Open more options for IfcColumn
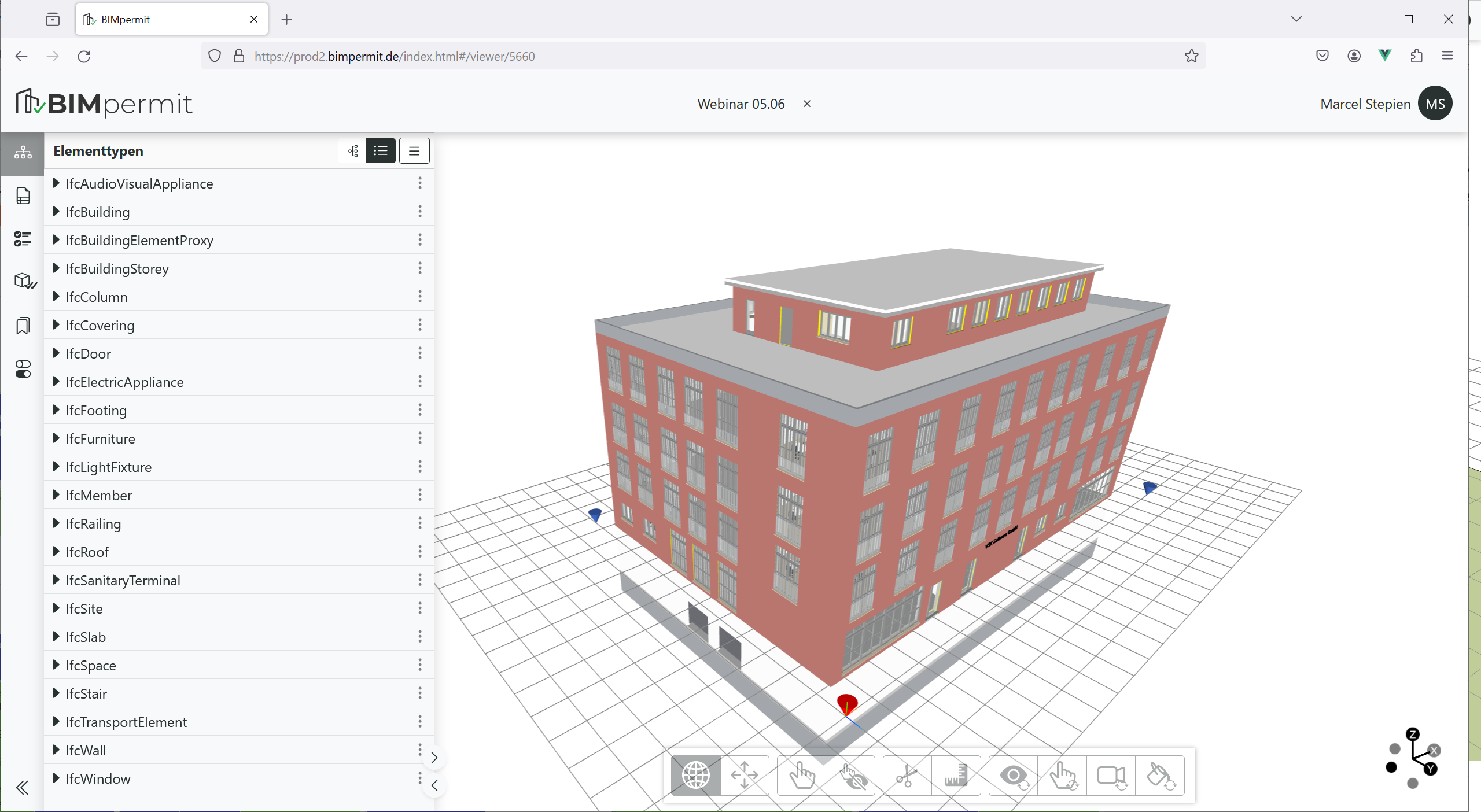This screenshot has height=812, width=1481. point(420,297)
